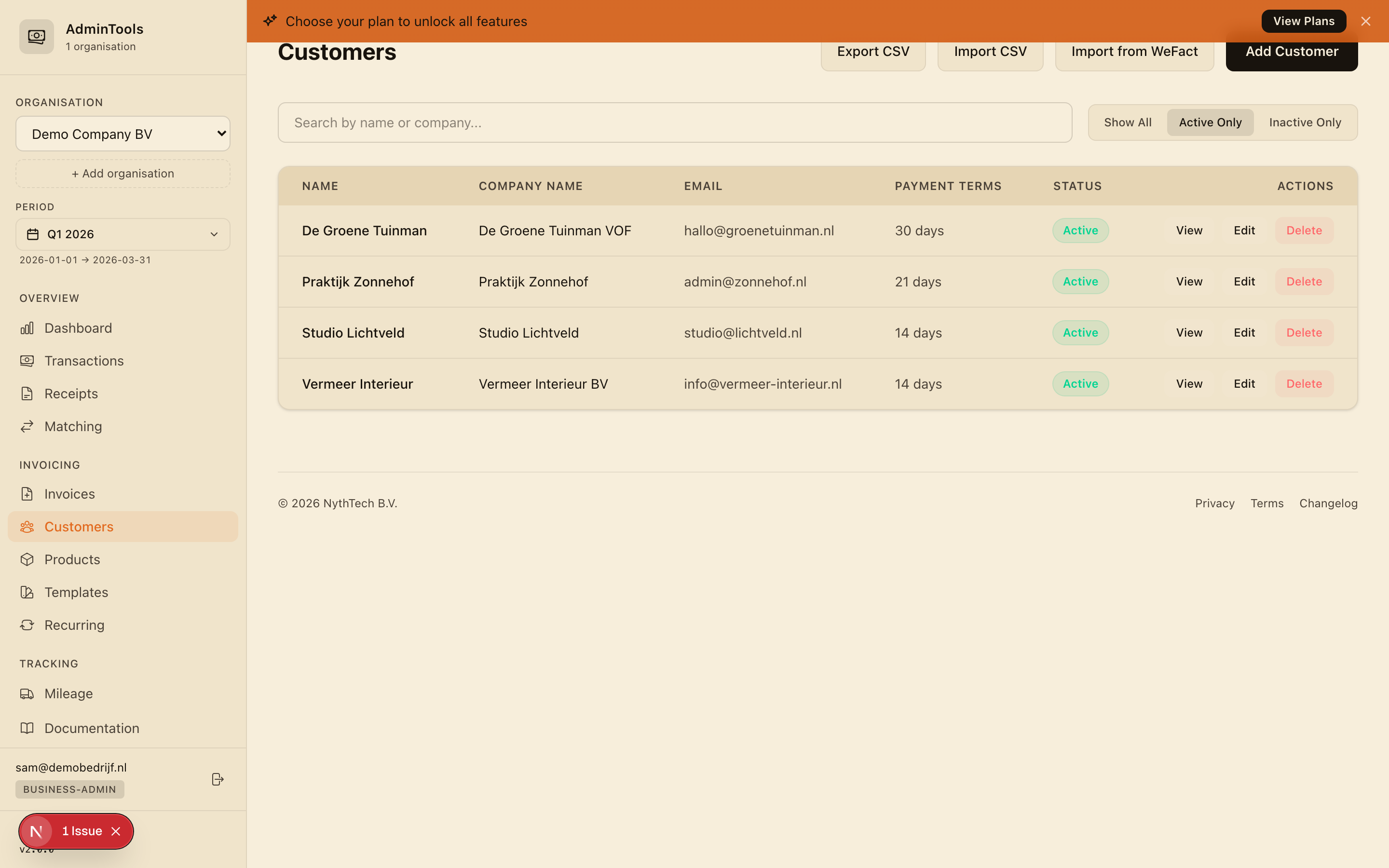Click the Receipts document icon

pos(27,393)
